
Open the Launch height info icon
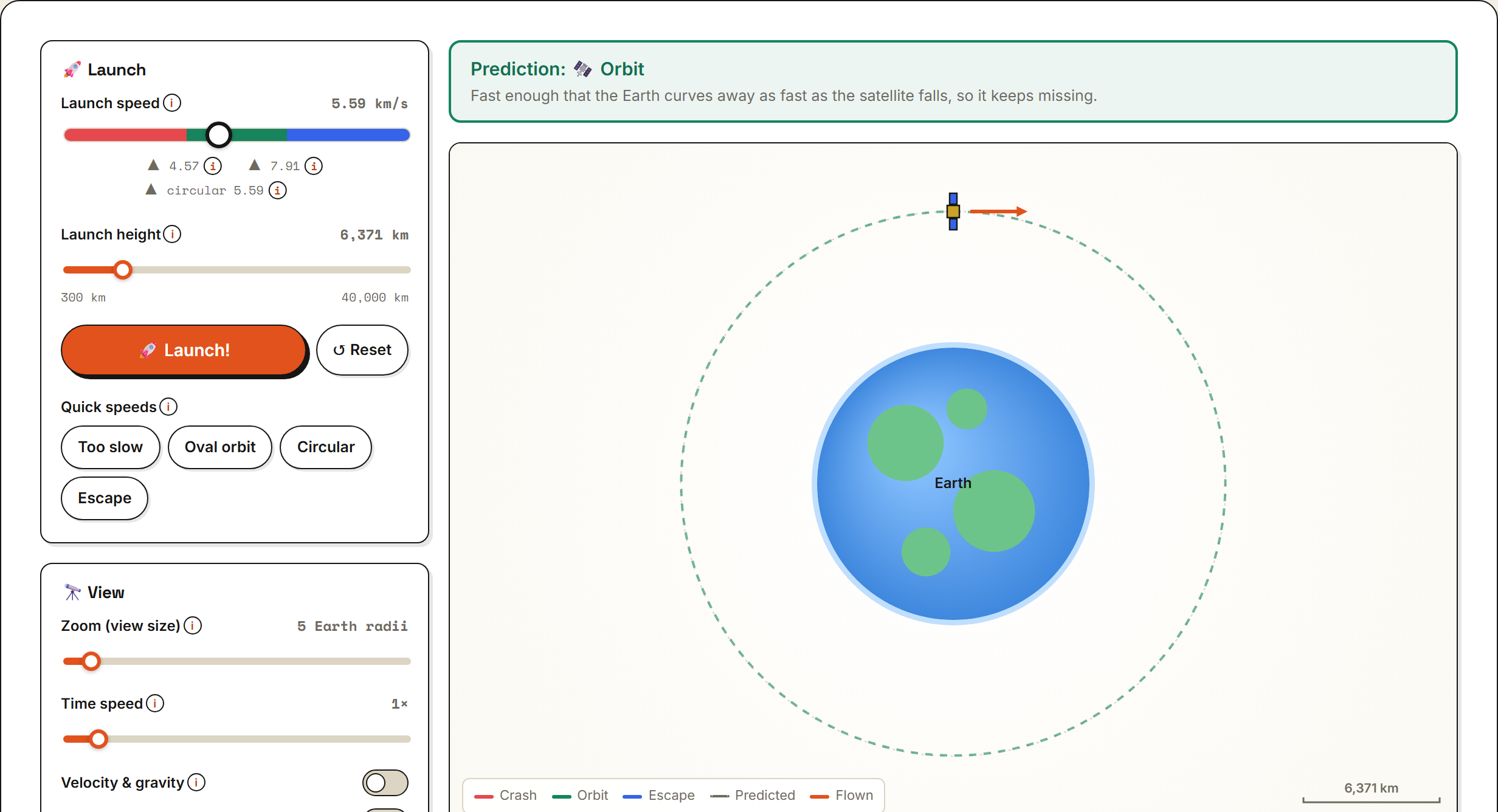coord(172,234)
